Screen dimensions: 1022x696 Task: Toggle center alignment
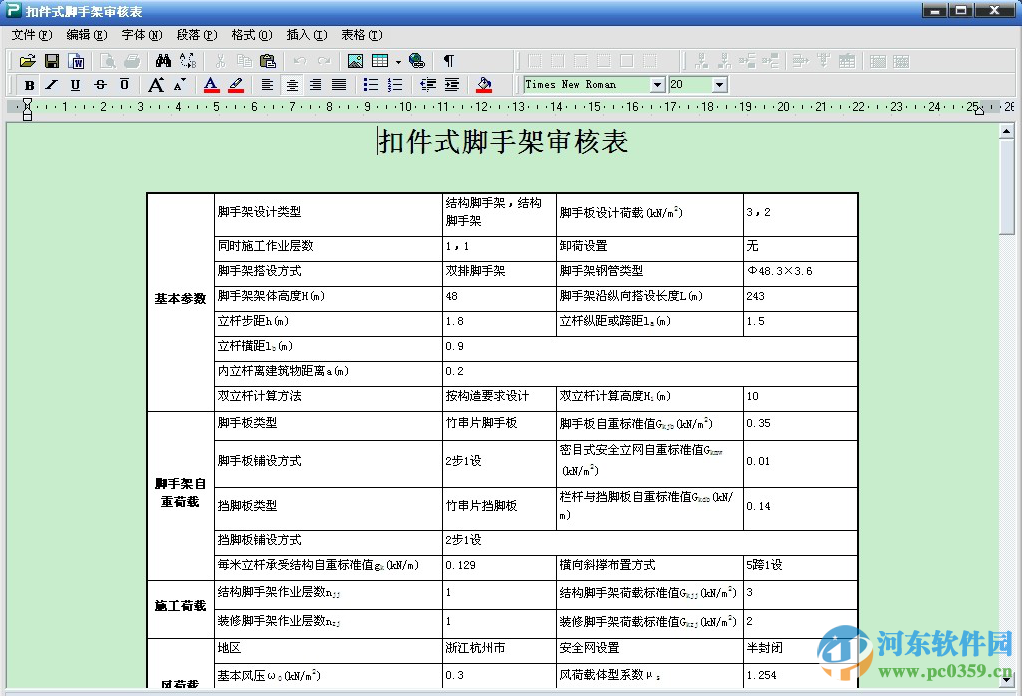[x=291, y=84]
